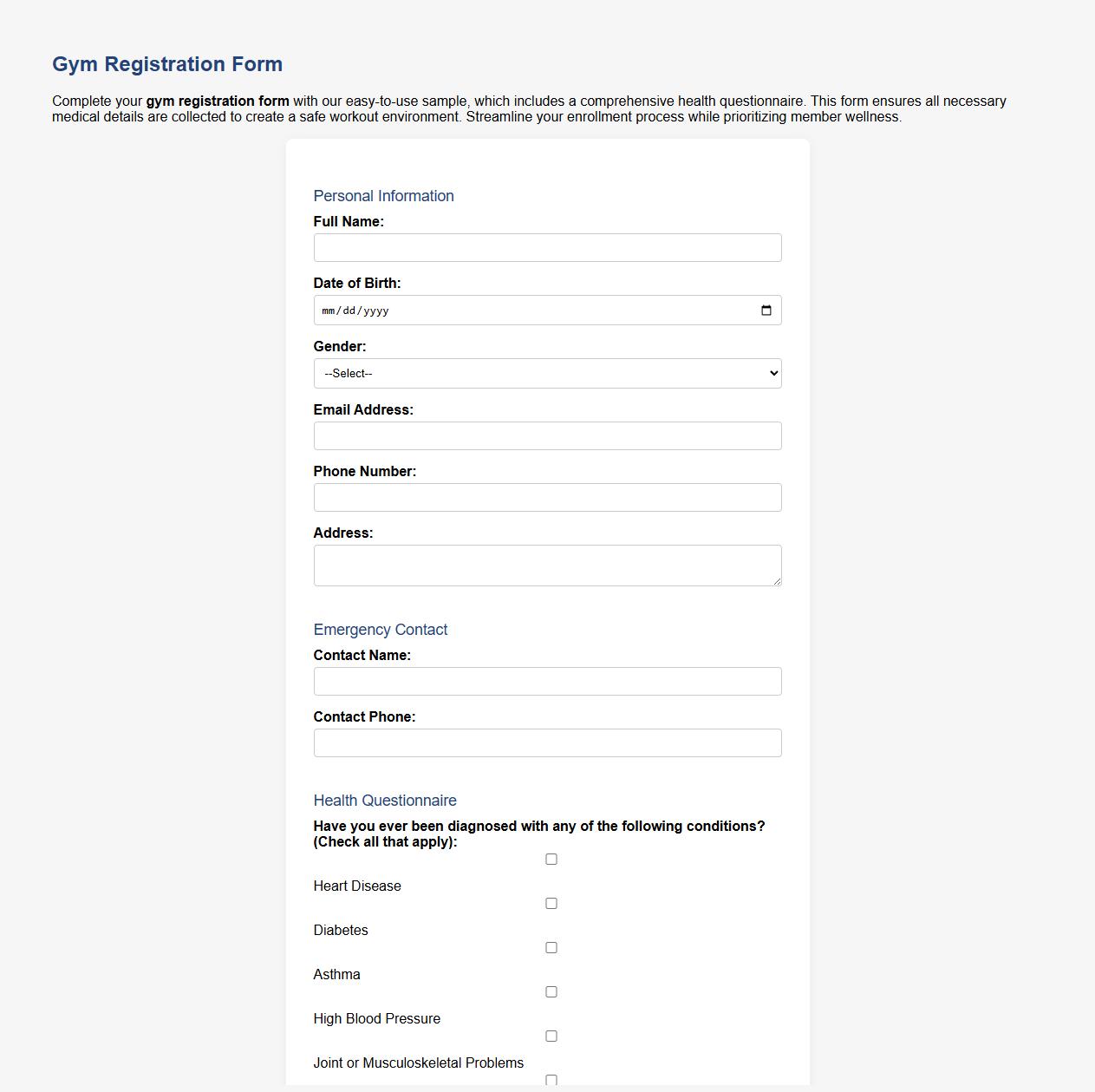Check the Heart Disease checkbox
Image resolution: width=1095 pixels, height=1092 pixels.
[551, 859]
